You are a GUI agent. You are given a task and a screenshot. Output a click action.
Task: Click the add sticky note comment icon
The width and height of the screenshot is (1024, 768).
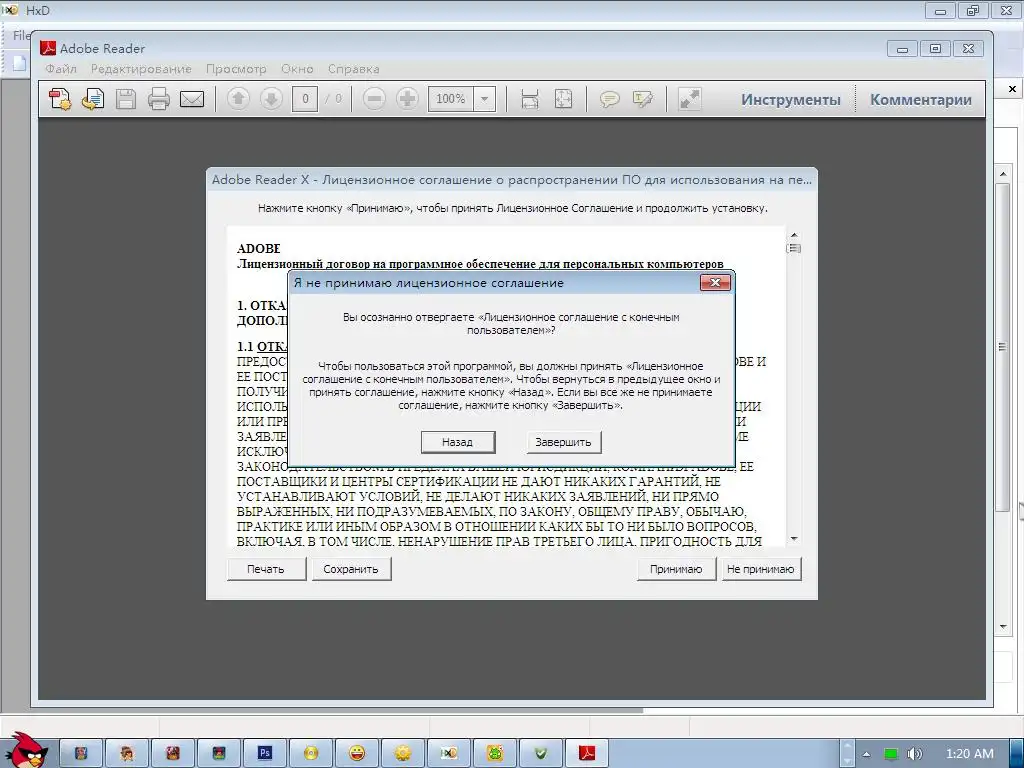(609, 99)
